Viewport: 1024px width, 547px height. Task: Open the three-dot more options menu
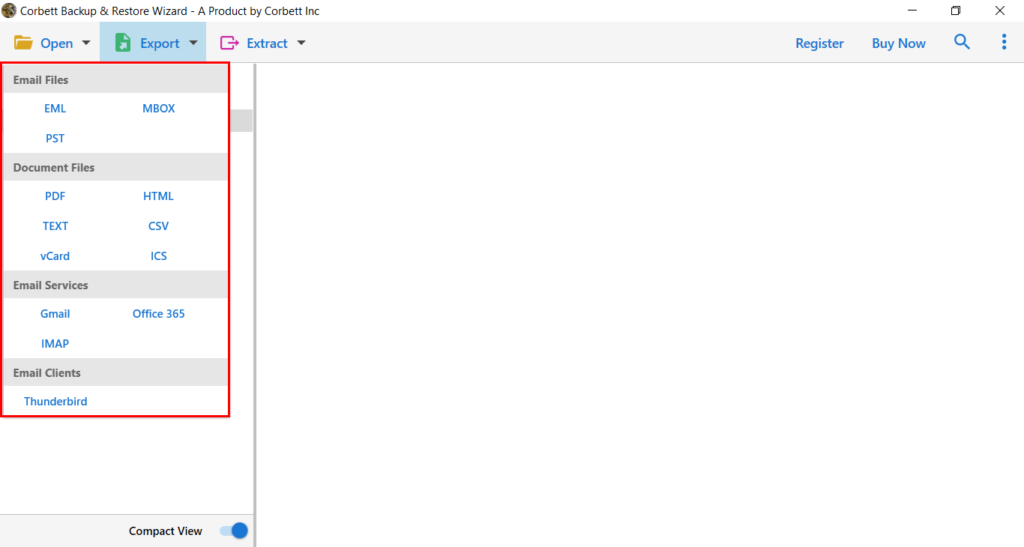[1004, 42]
